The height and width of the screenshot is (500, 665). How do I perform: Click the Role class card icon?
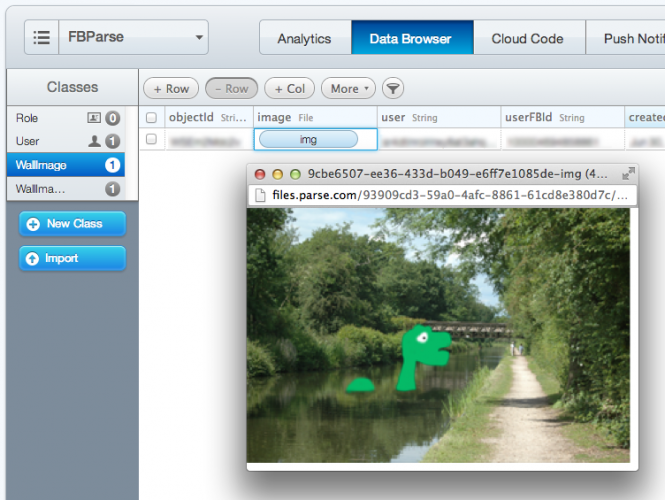click(94, 117)
